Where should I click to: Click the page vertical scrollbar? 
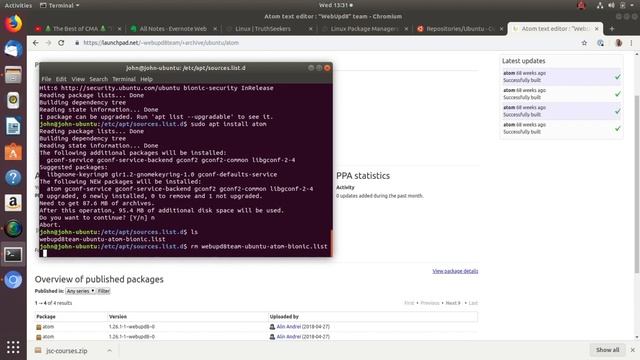point(637,184)
